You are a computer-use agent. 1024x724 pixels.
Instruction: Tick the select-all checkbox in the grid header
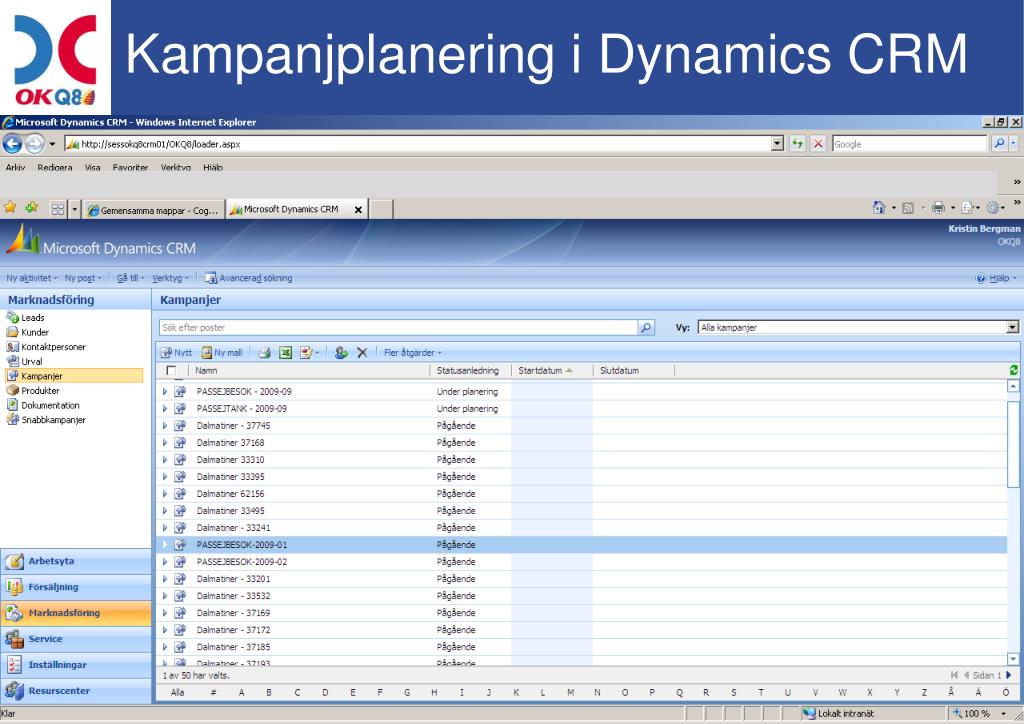[171, 370]
